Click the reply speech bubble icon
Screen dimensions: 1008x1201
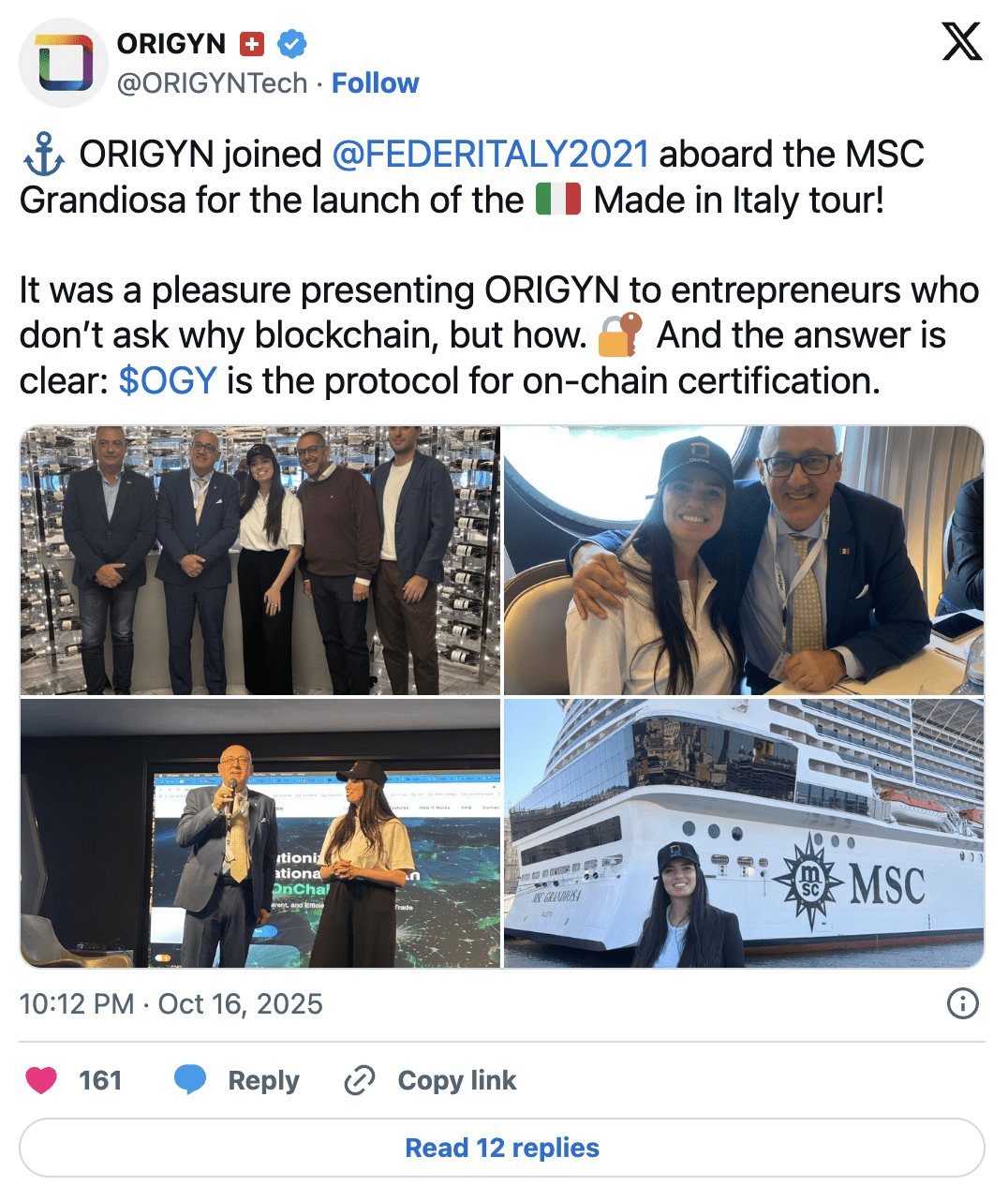click(190, 1080)
